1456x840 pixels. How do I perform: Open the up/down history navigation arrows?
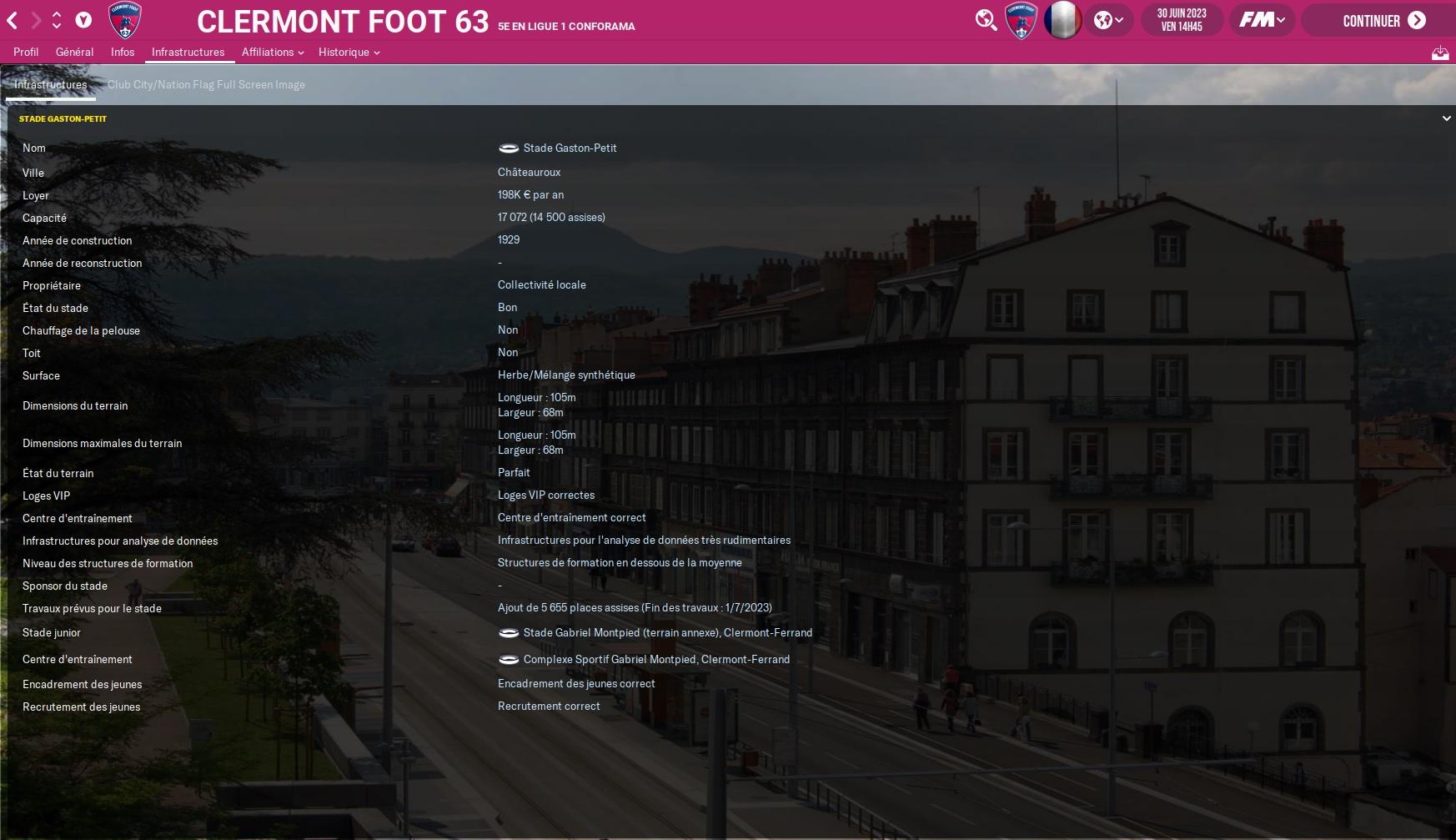(x=57, y=20)
